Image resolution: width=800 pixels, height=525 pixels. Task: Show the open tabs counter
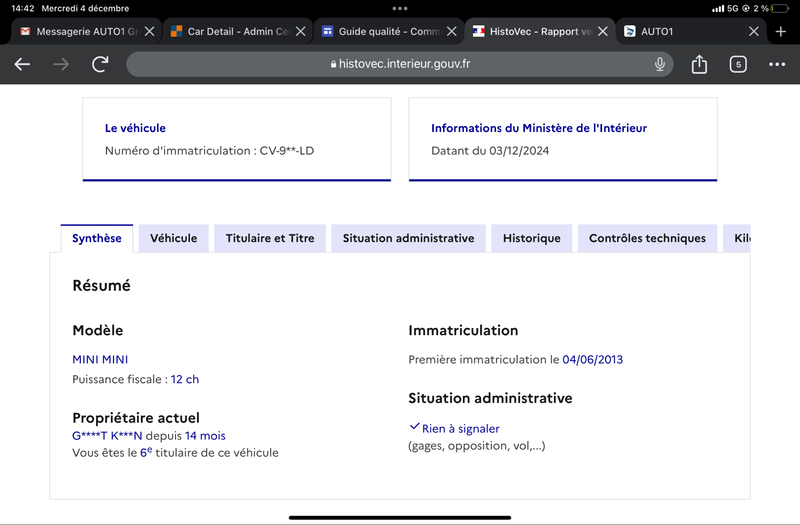(738, 64)
